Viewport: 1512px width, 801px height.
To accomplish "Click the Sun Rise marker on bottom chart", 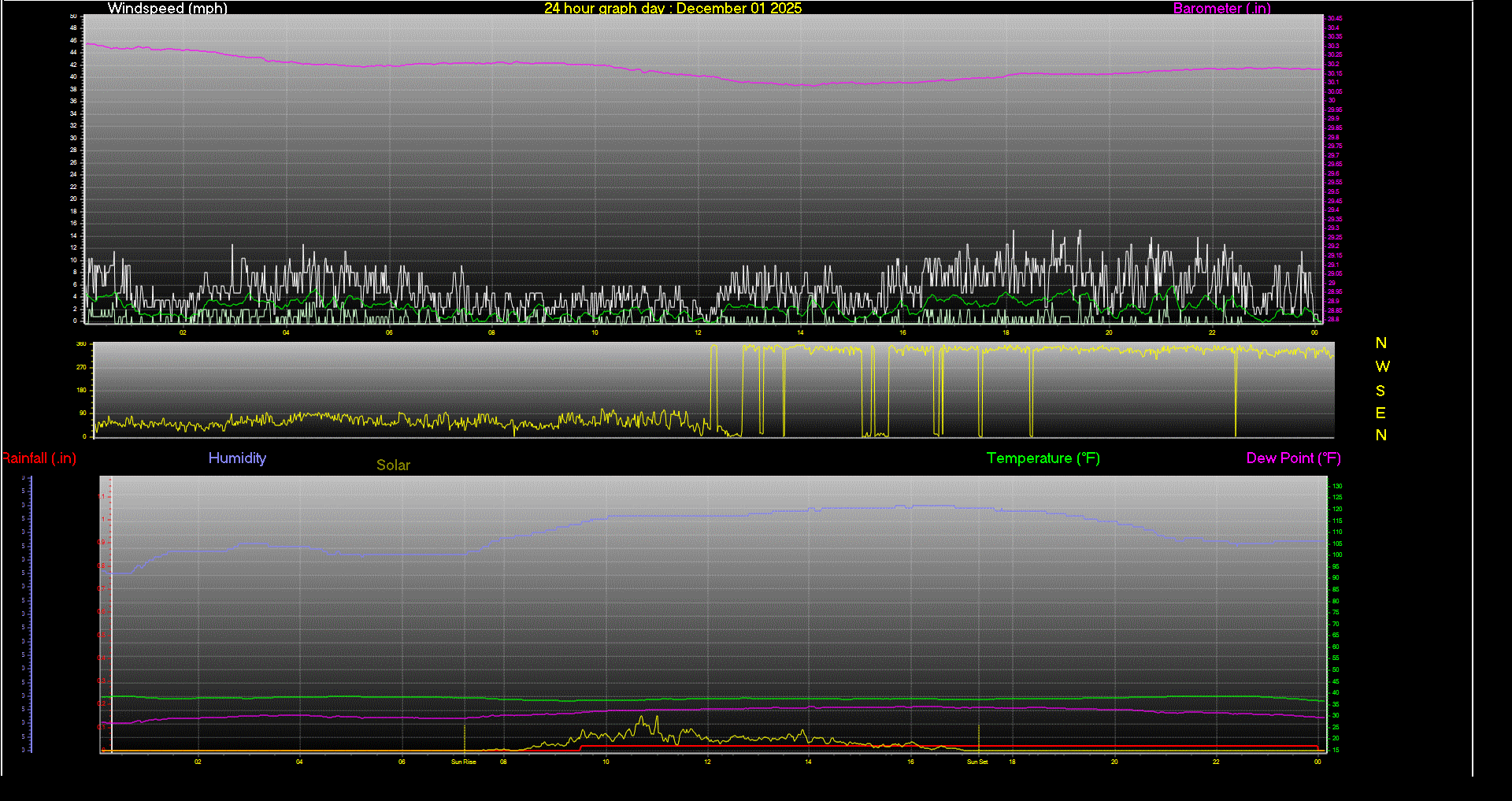I will click(463, 762).
